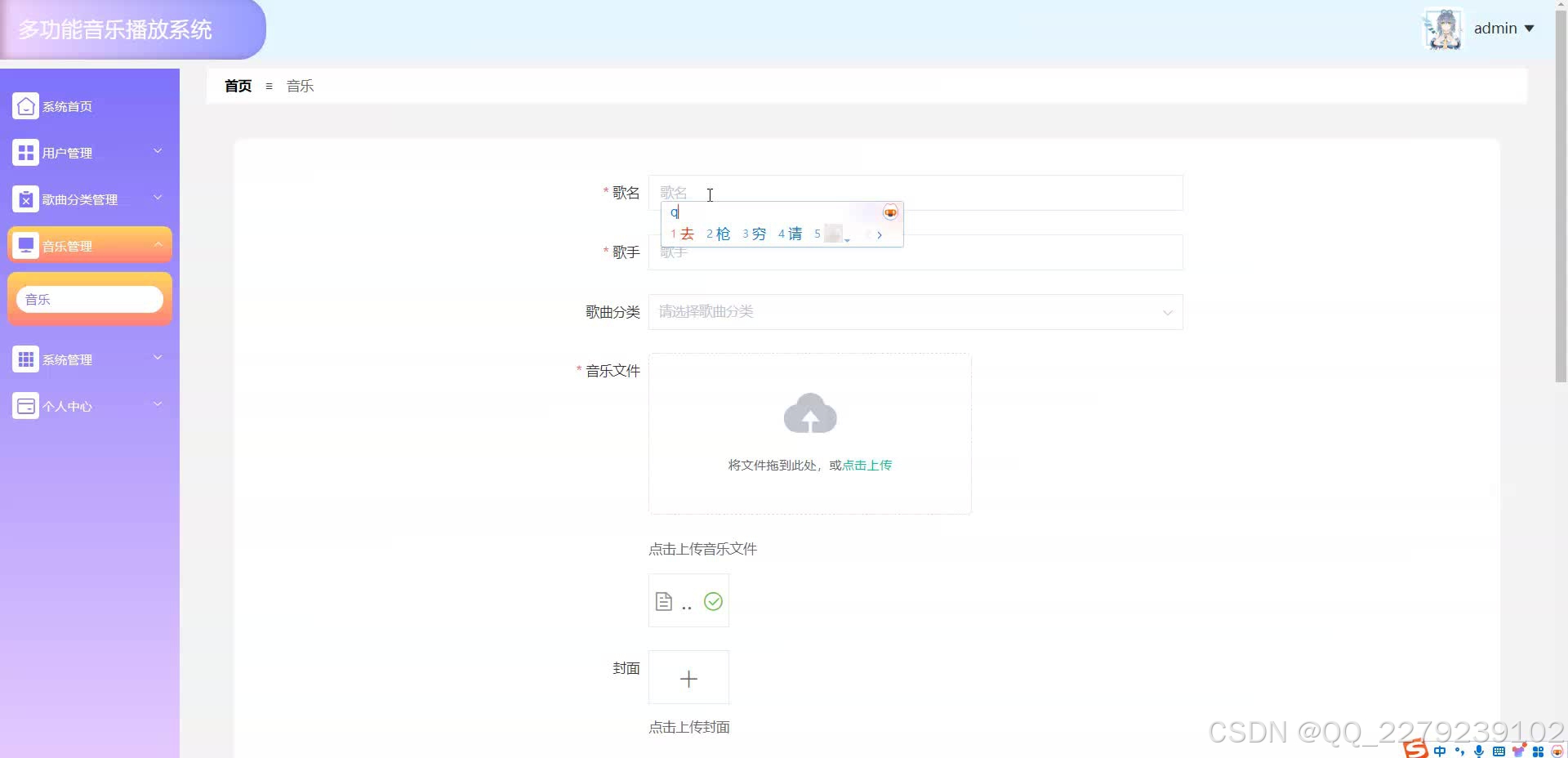The image size is (1568, 758).
Task: Click the Sogou S logo in IME bar
Action: pyautogui.click(x=1415, y=749)
